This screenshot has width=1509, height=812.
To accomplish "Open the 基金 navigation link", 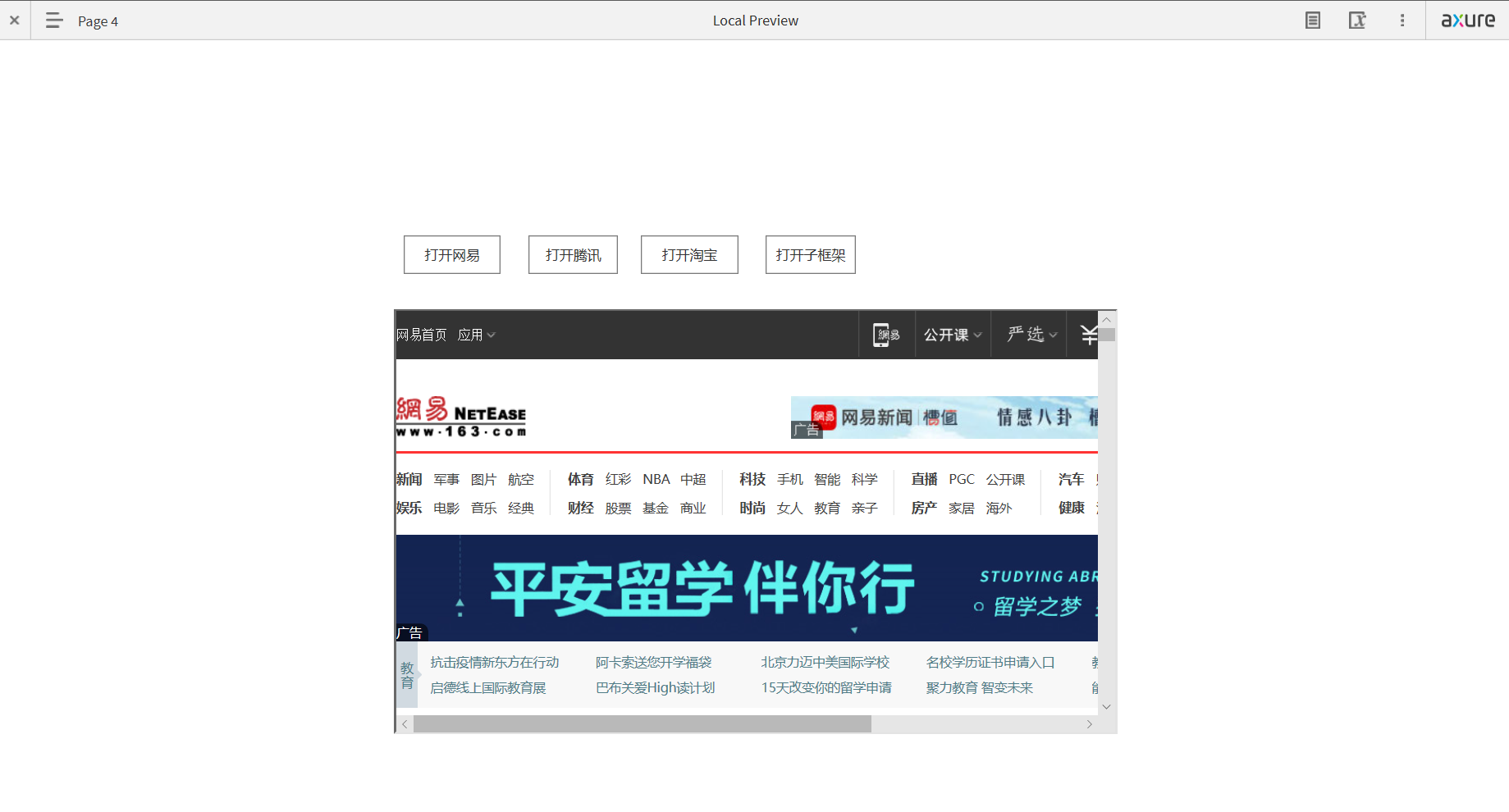I will click(656, 508).
